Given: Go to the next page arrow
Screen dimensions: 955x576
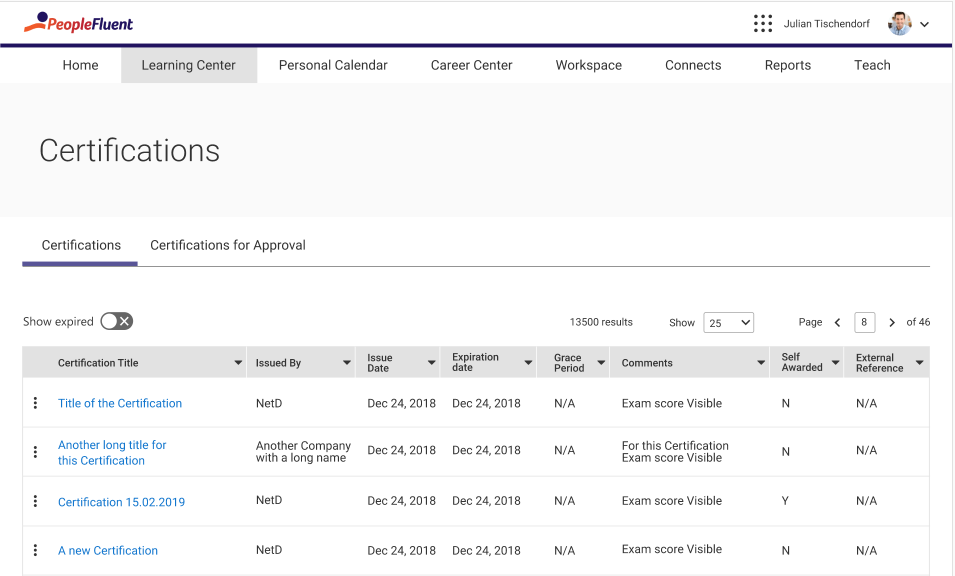Looking at the screenshot, I should pos(892,323).
